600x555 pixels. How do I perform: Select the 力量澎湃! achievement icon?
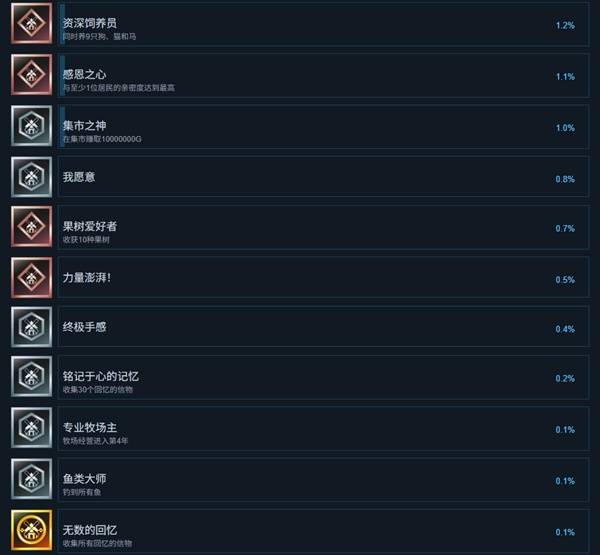coord(31,278)
